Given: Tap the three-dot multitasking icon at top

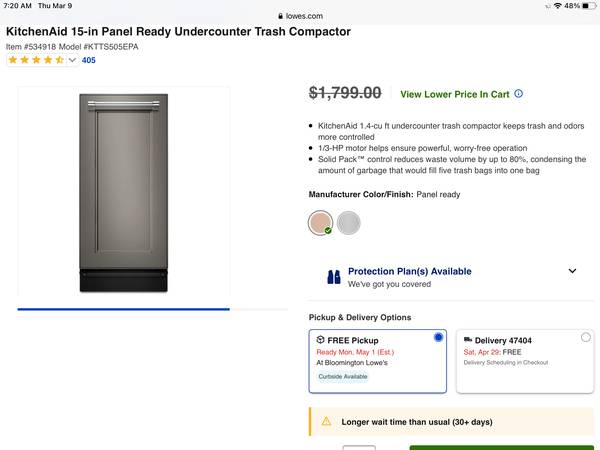Looking at the screenshot, I should click(x=300, y=5).
